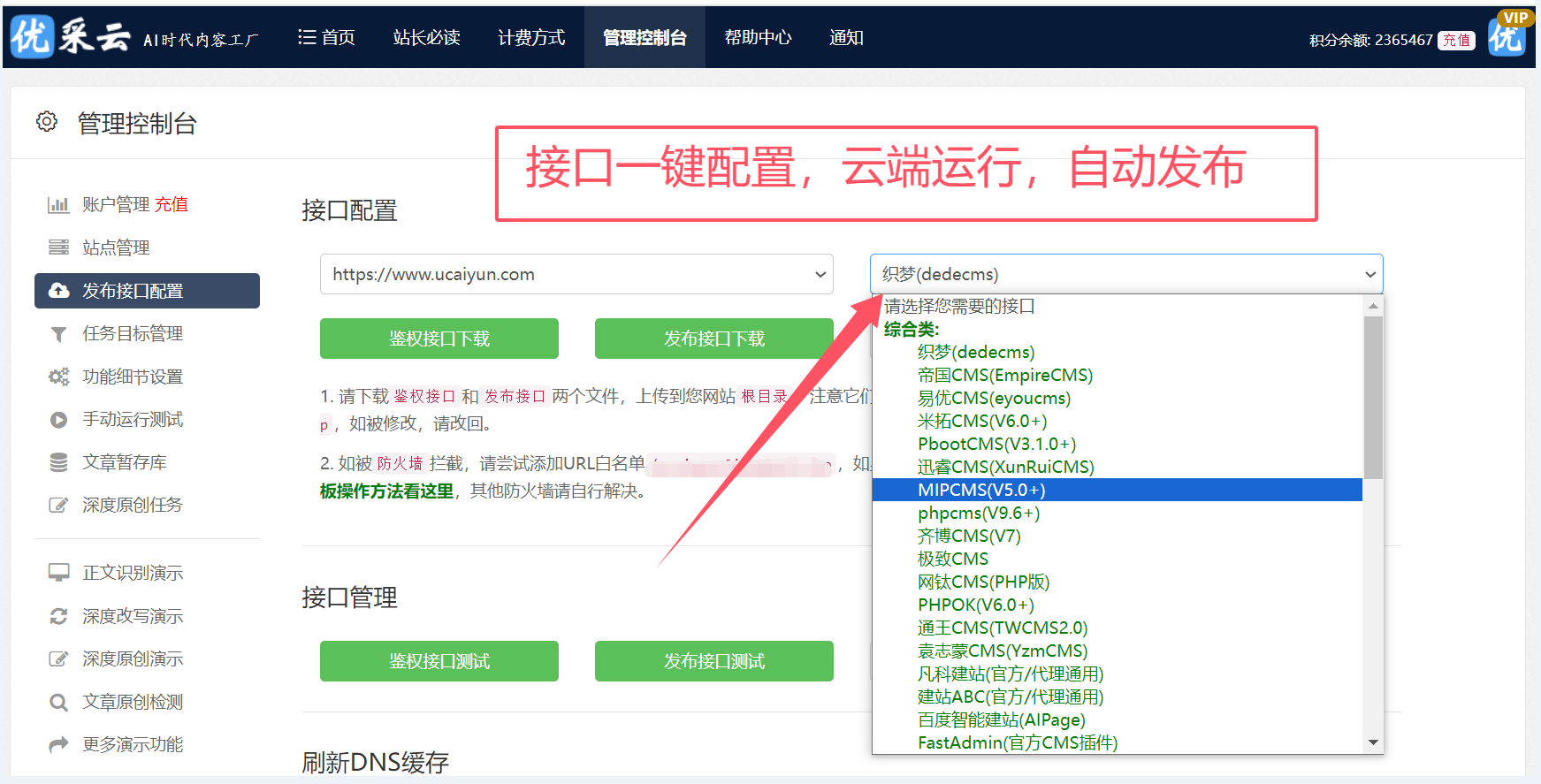Click the VIP user avatar icon
The width and height of the screenshot is (1541, 784).
click(x=1507, y=35)
